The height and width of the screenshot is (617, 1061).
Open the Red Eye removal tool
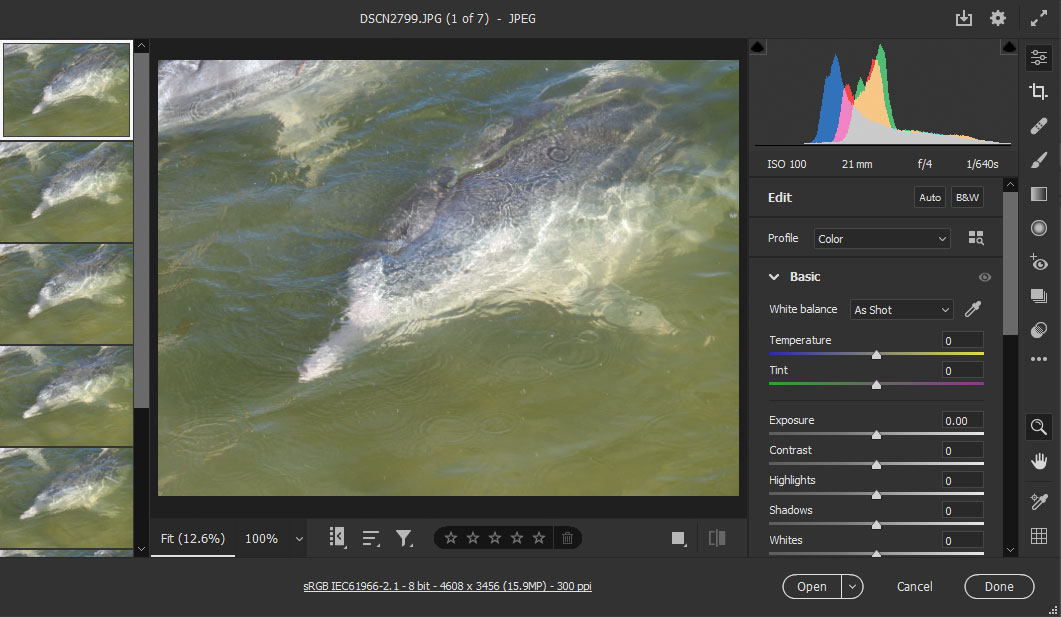pos(1038,262)
